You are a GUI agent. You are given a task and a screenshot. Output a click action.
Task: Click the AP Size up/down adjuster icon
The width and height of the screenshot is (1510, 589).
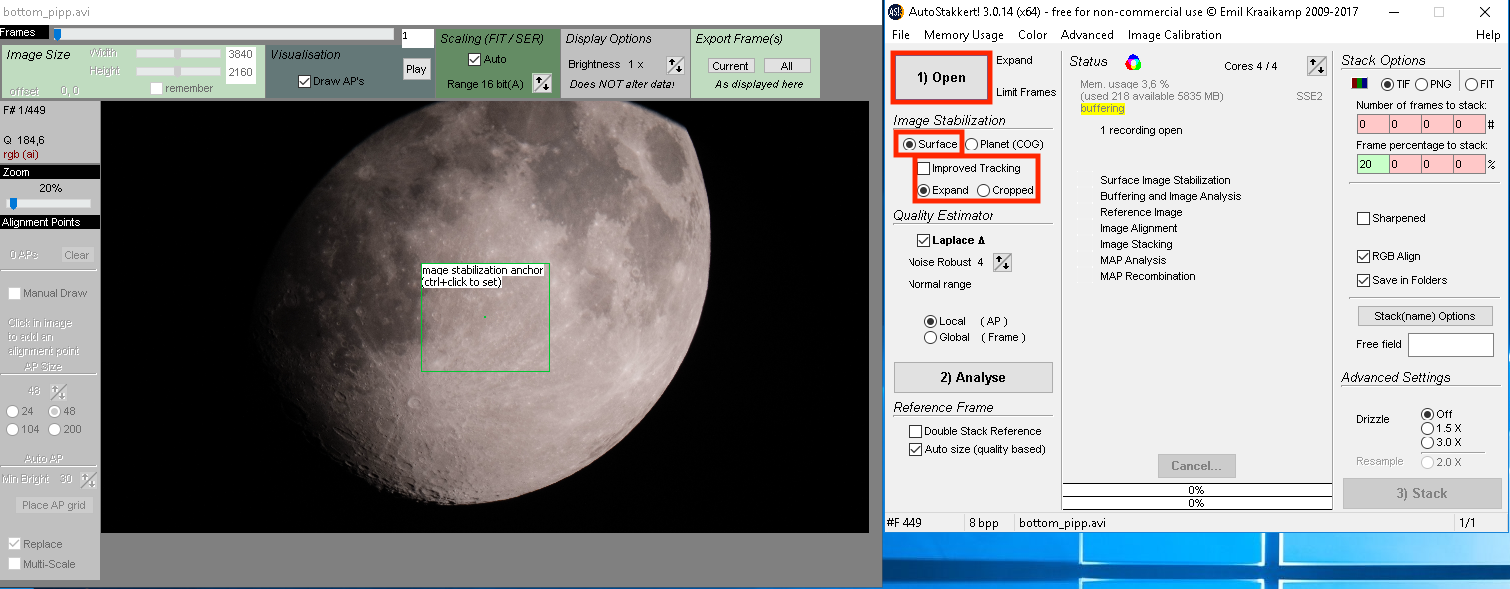(59, 391)
